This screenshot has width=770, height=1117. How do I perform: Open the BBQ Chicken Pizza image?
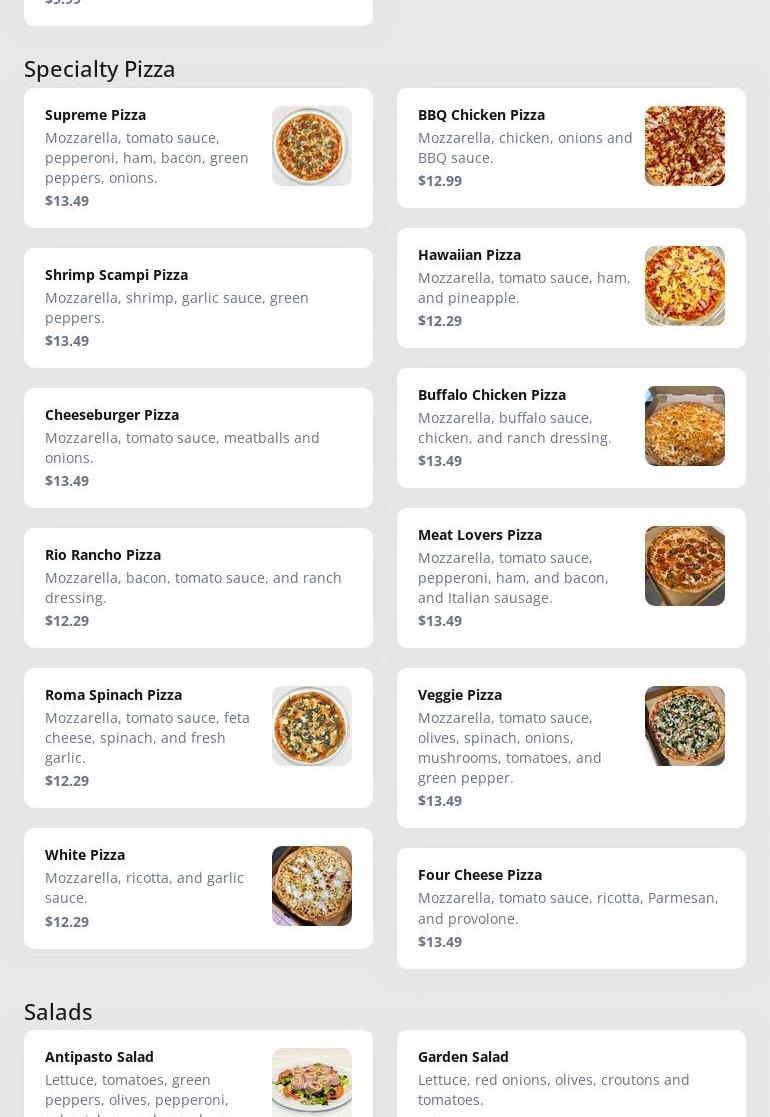point(684,146)
